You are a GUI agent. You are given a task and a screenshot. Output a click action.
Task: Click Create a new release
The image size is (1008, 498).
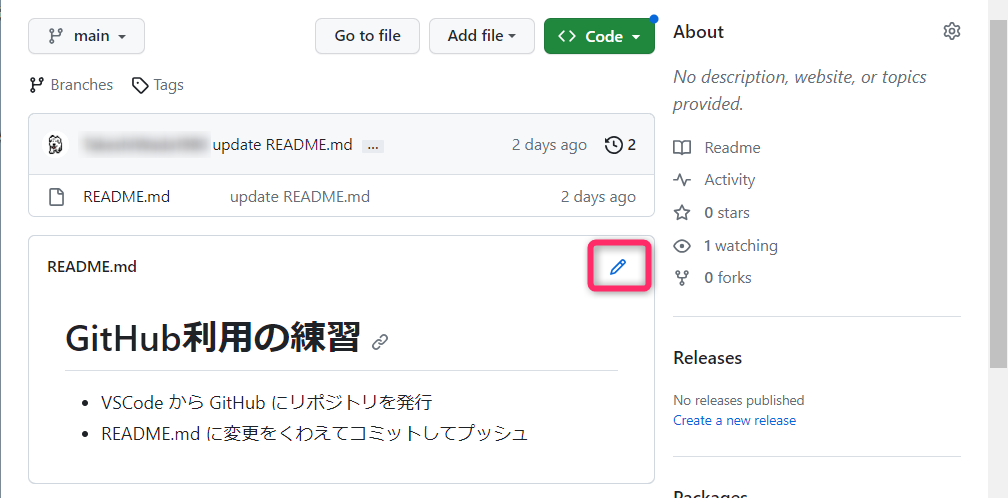pyautogui.click(x=734, y=420)
